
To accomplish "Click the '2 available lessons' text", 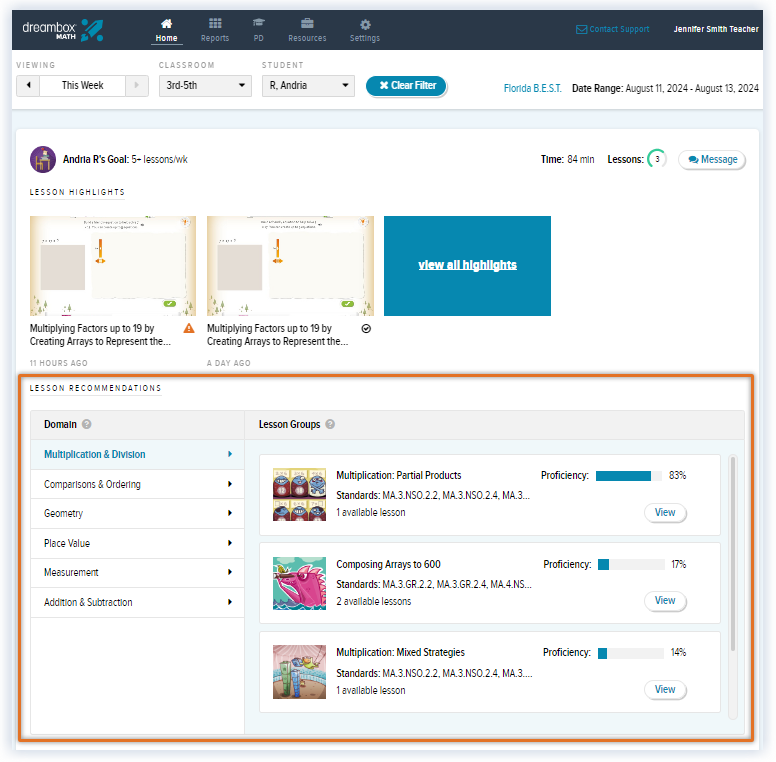I will click(374, 602).
